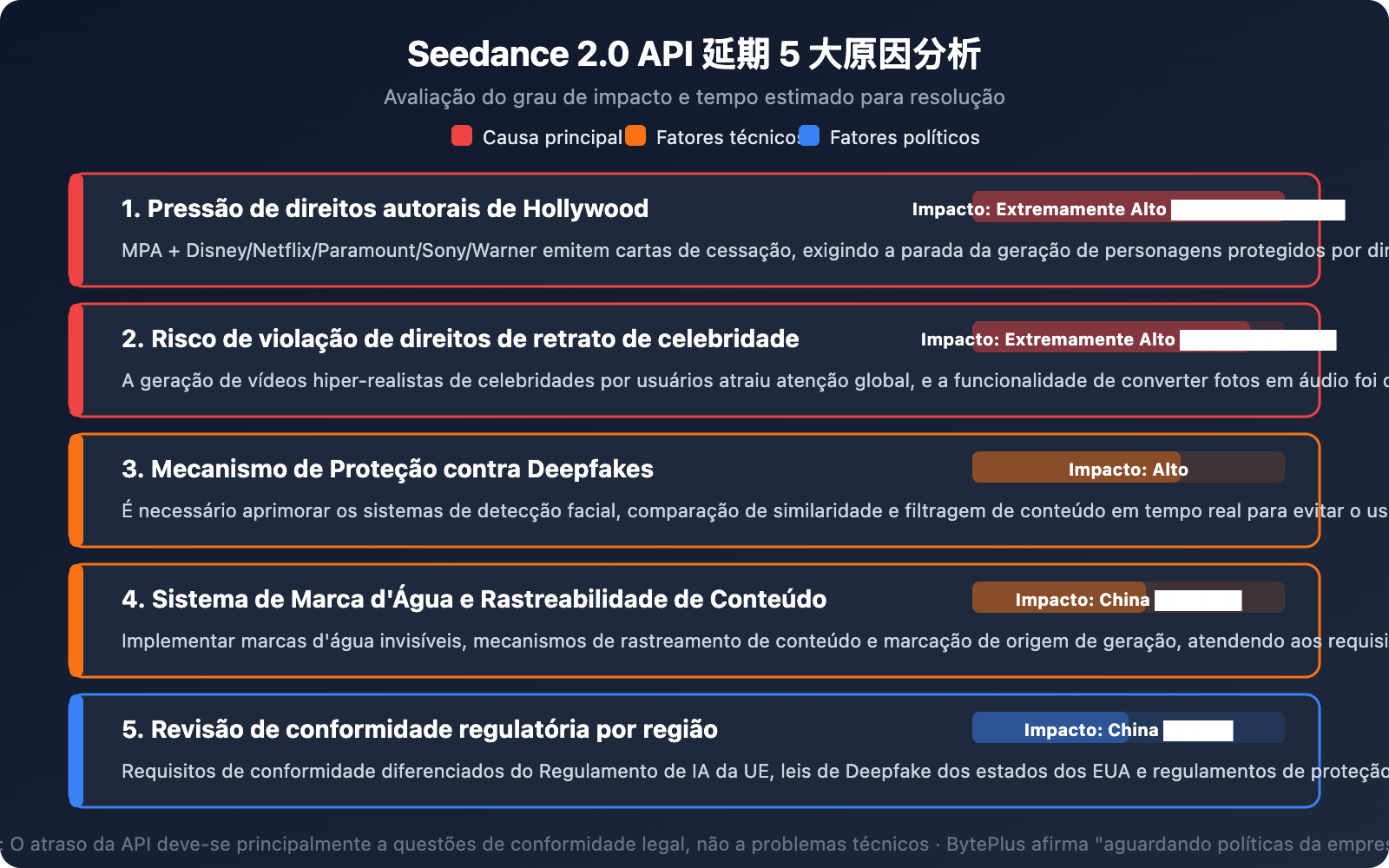Click the "Impacto: China" badge on item 5

click(1092, 729)
